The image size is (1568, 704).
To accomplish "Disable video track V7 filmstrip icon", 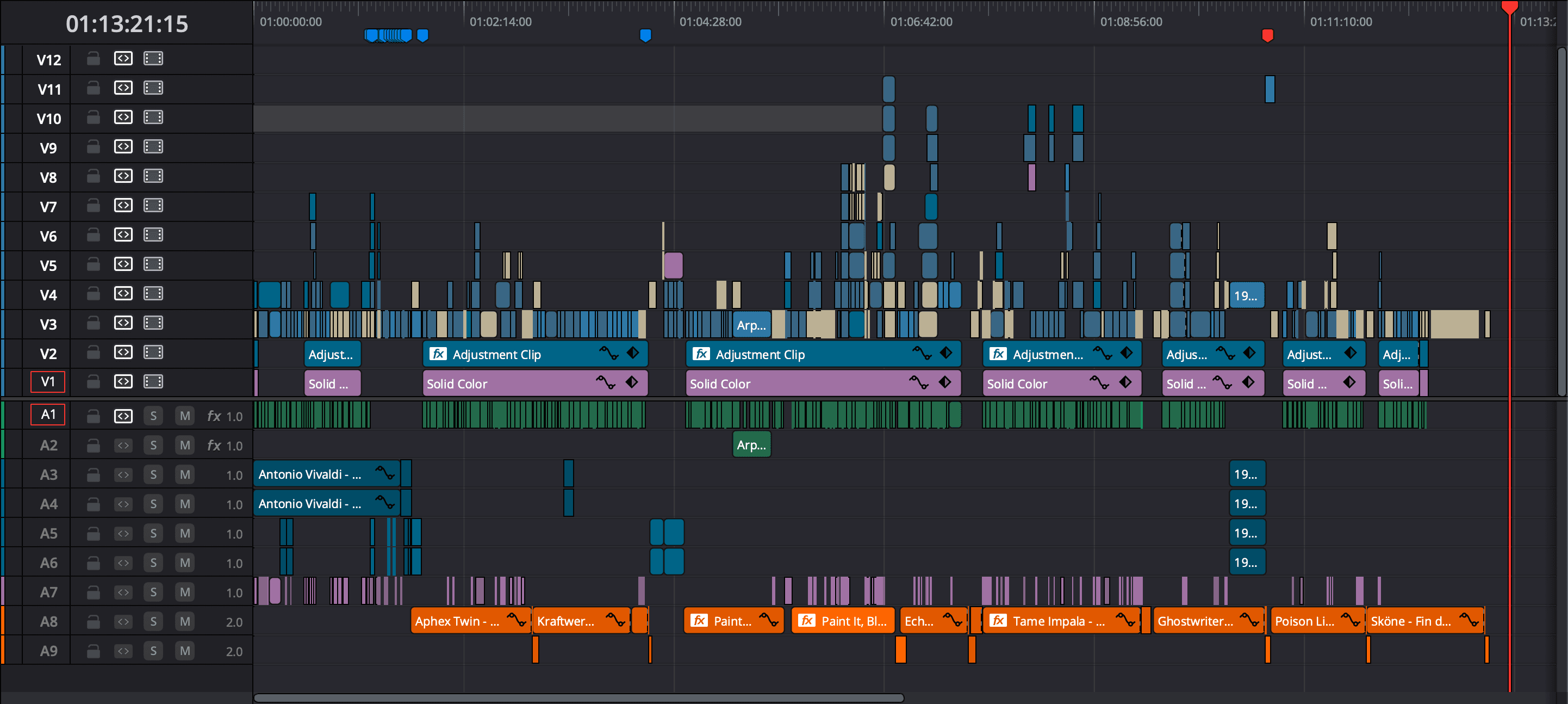I will pyautogui.click(x=153, y=205).
